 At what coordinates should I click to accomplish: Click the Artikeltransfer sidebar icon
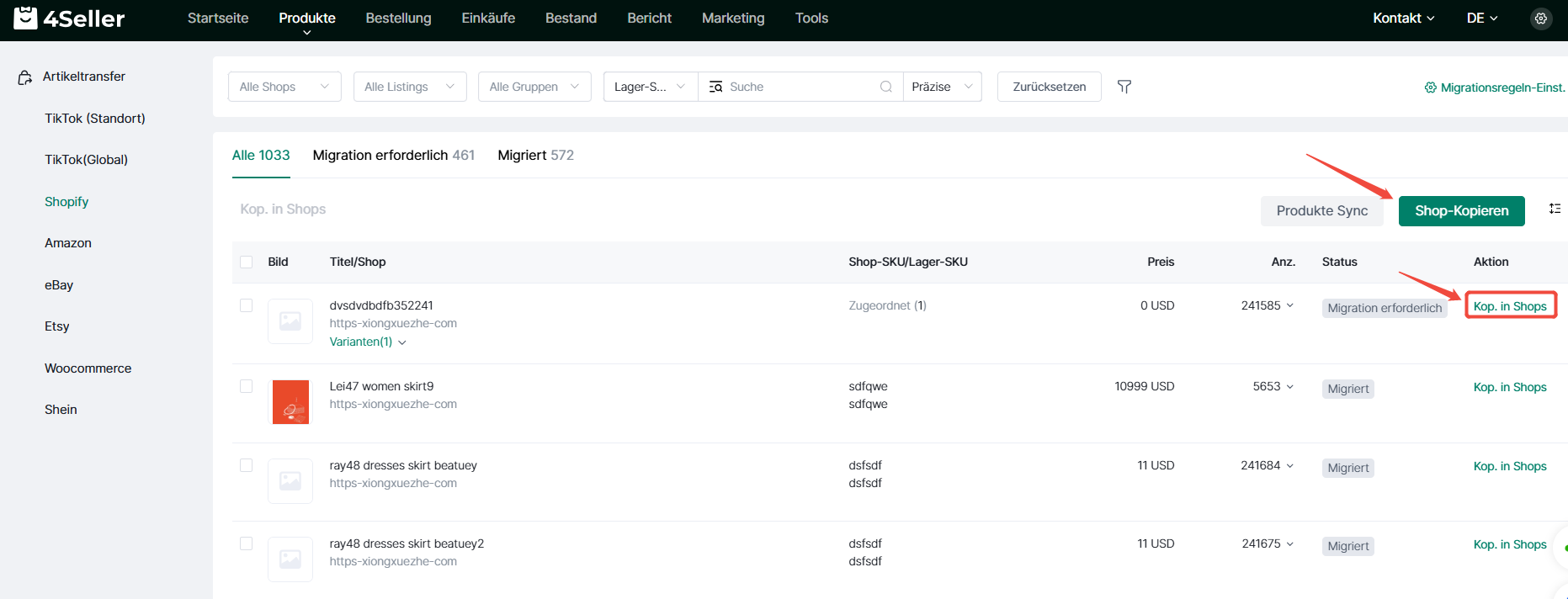pos(25,77)
